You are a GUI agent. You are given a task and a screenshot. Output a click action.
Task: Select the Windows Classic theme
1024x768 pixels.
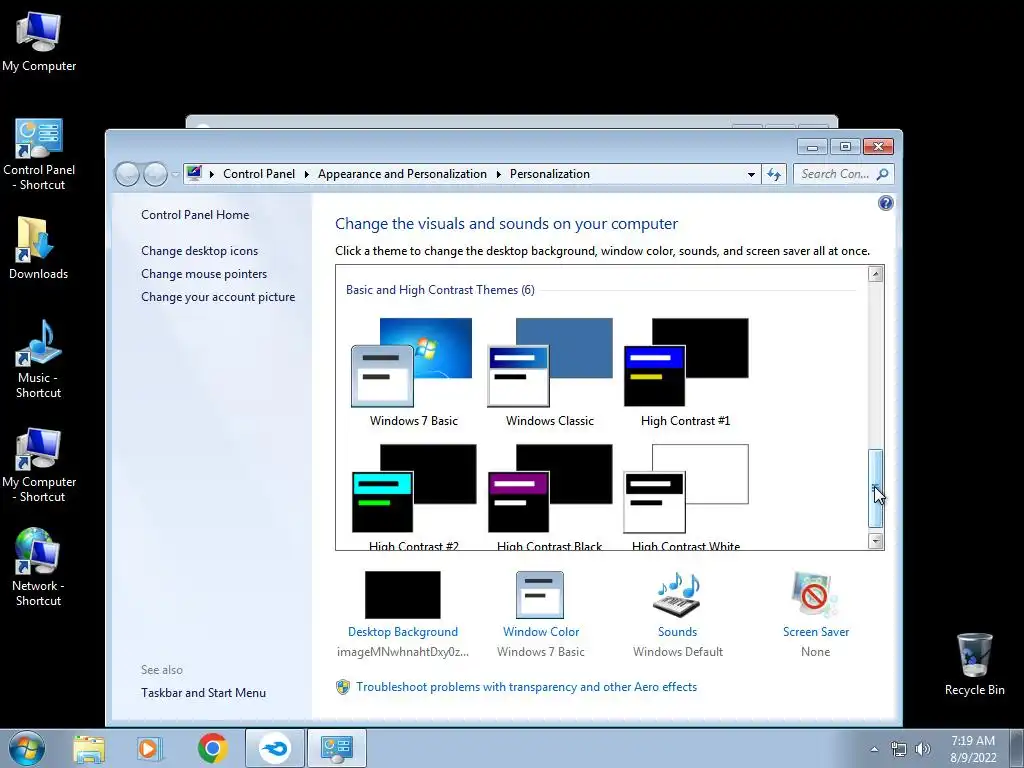550,373
